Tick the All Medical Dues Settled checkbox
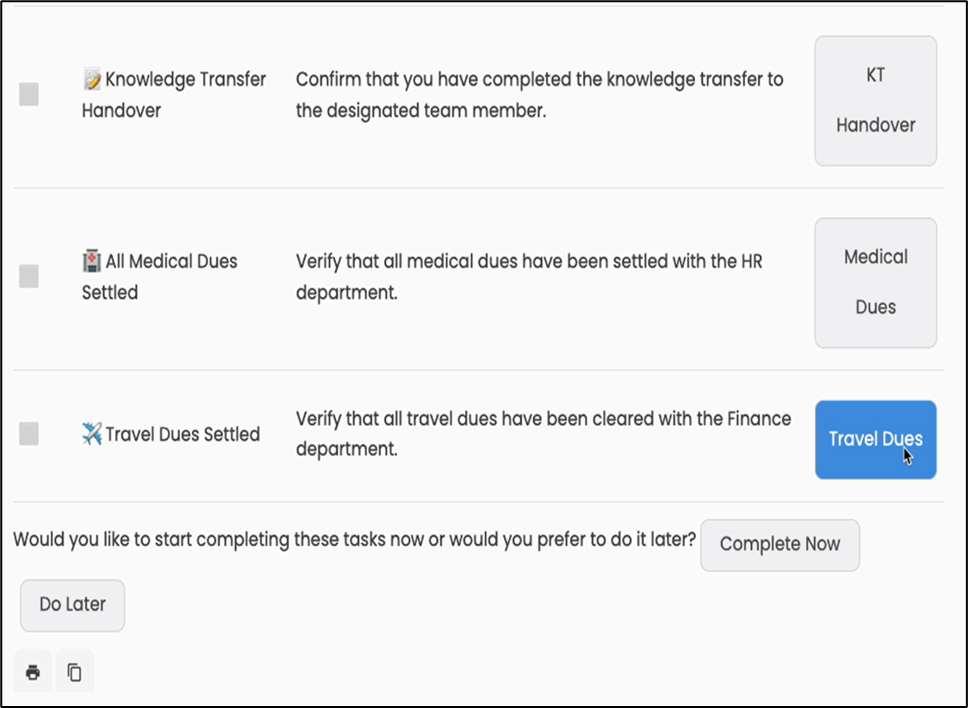The width and height of the screenshot is (968, 708). point(29,276)
